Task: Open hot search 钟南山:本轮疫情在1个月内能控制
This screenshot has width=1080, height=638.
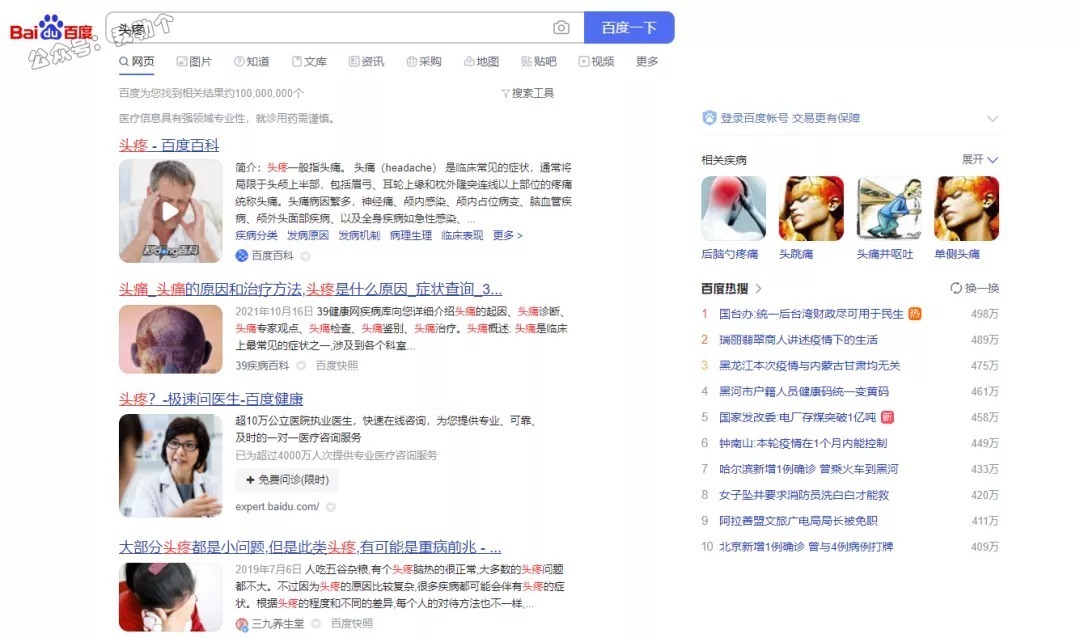Action: [x=803, y=443]
